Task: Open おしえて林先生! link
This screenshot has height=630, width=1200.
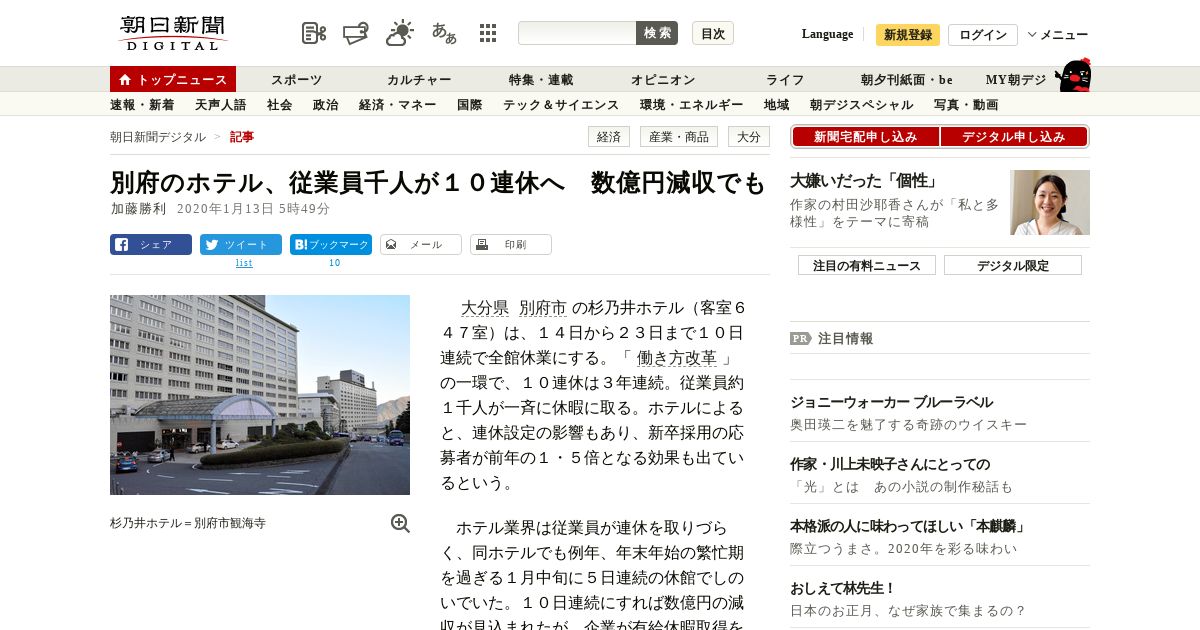Action: click(x=843, y=588)
